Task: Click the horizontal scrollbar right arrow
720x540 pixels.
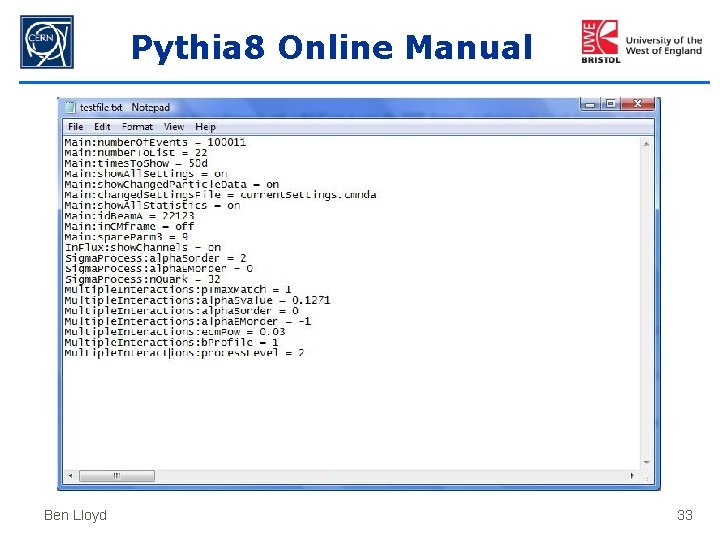Action: pyautogui.click(x=632, y=476)
